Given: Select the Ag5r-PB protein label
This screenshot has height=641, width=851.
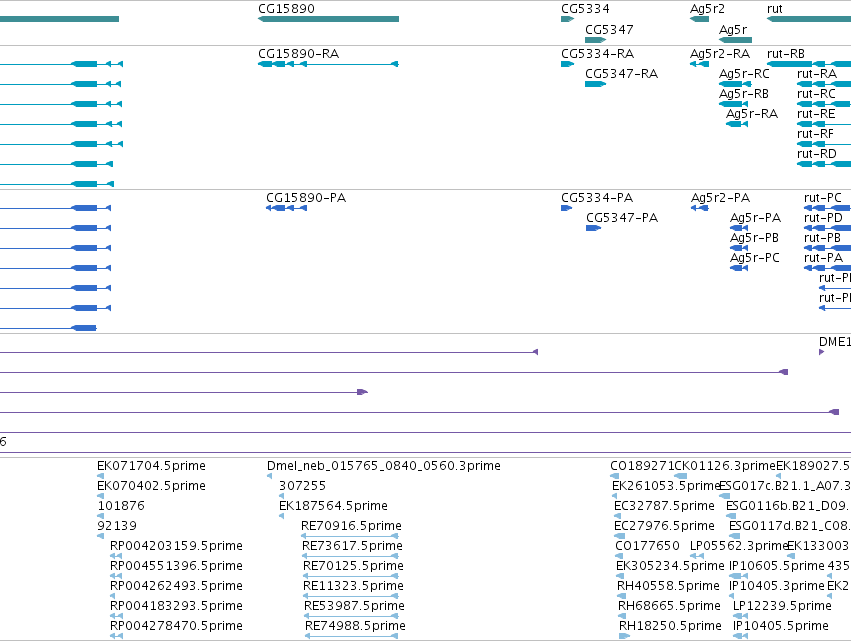Looking at the screenshot, I should tap(754, 238).
